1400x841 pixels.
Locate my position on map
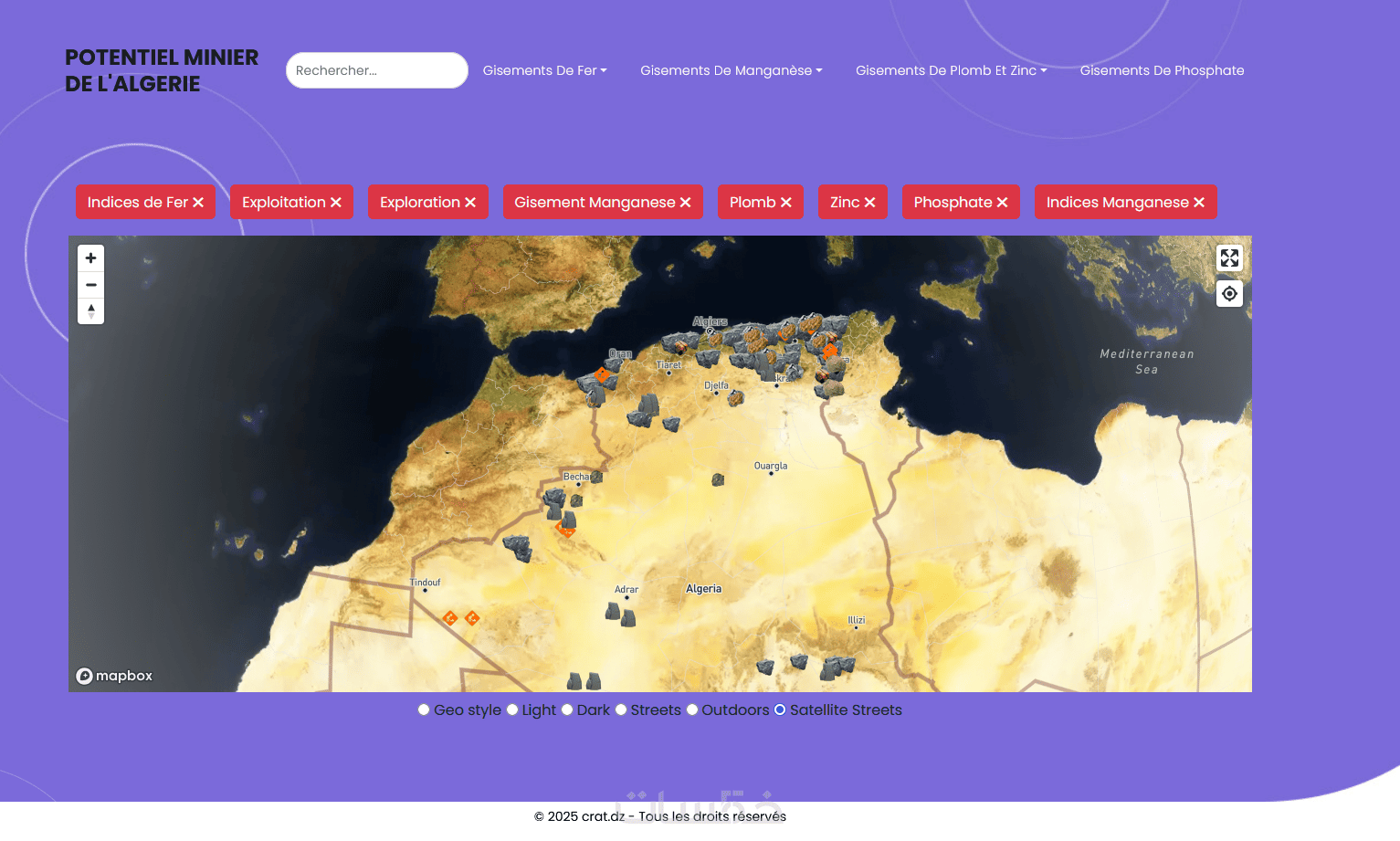click(1229, 294)
